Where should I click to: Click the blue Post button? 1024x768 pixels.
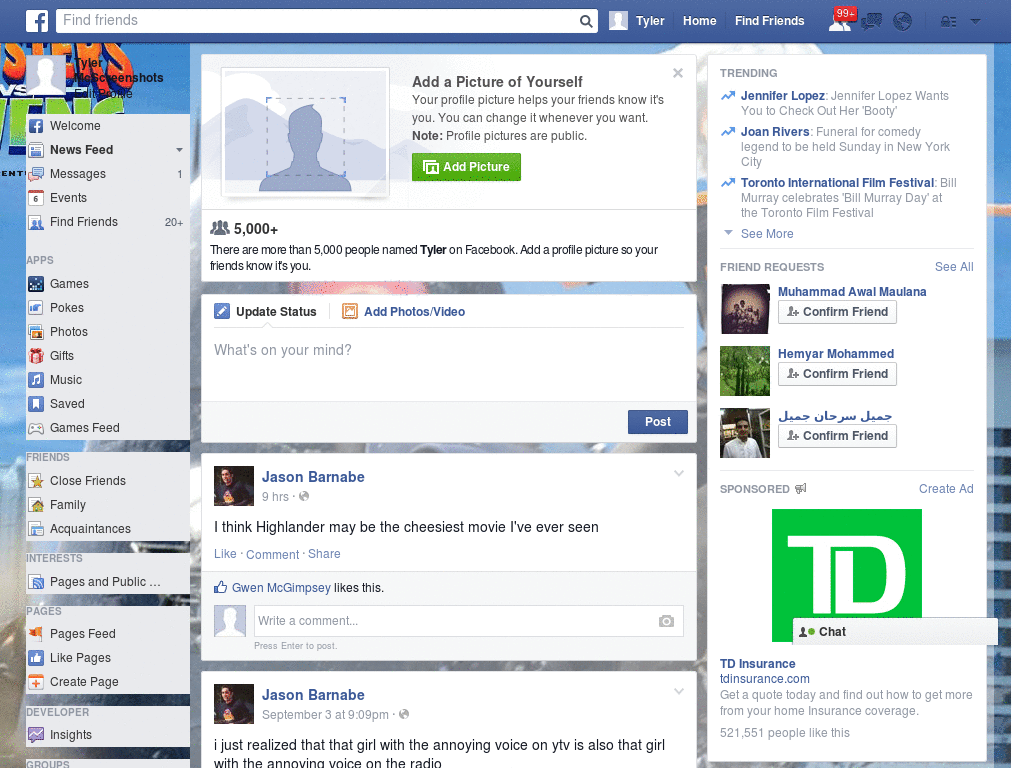pos(658,422)
